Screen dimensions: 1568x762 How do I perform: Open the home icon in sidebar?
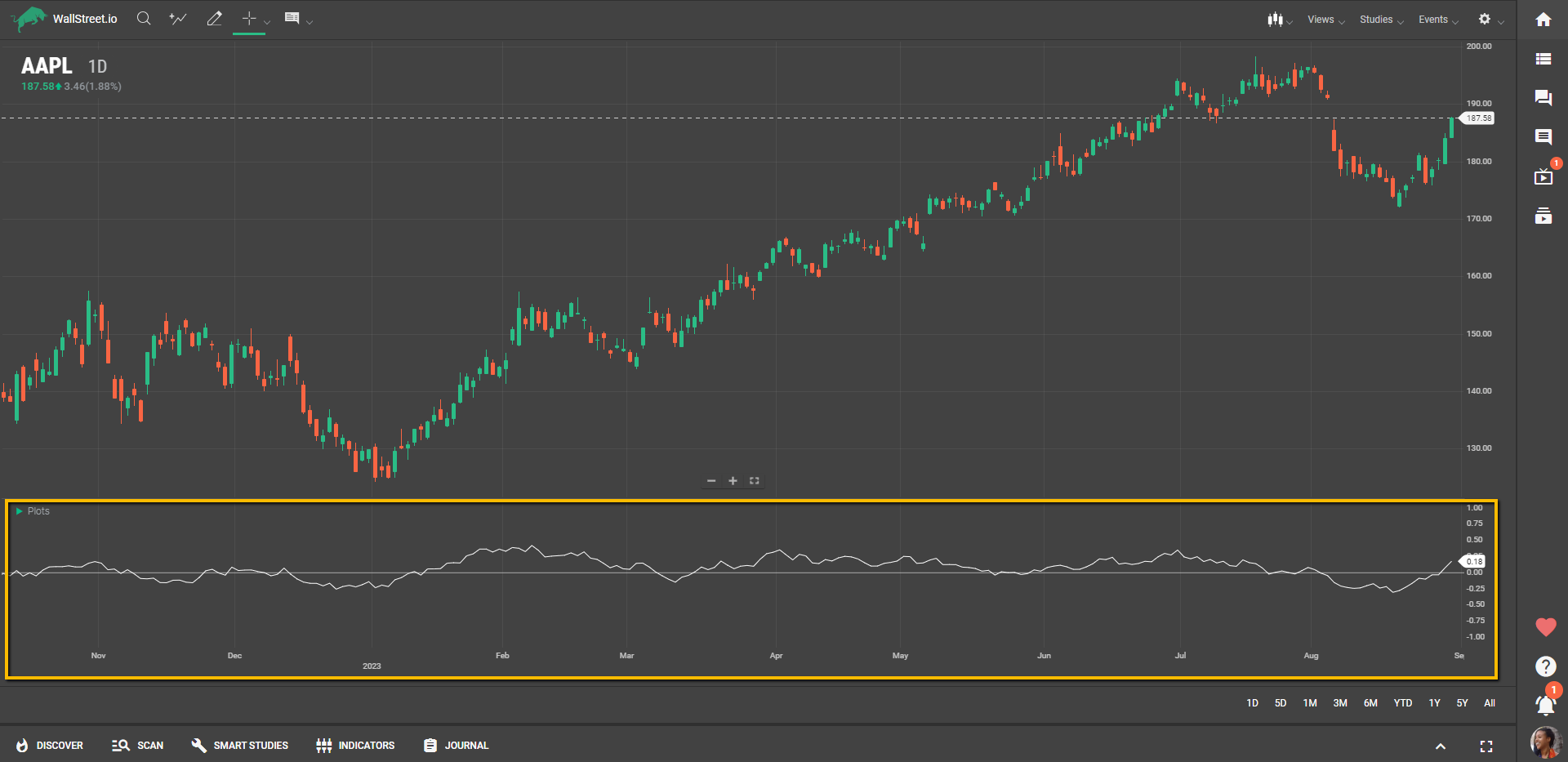(1543, 20)
